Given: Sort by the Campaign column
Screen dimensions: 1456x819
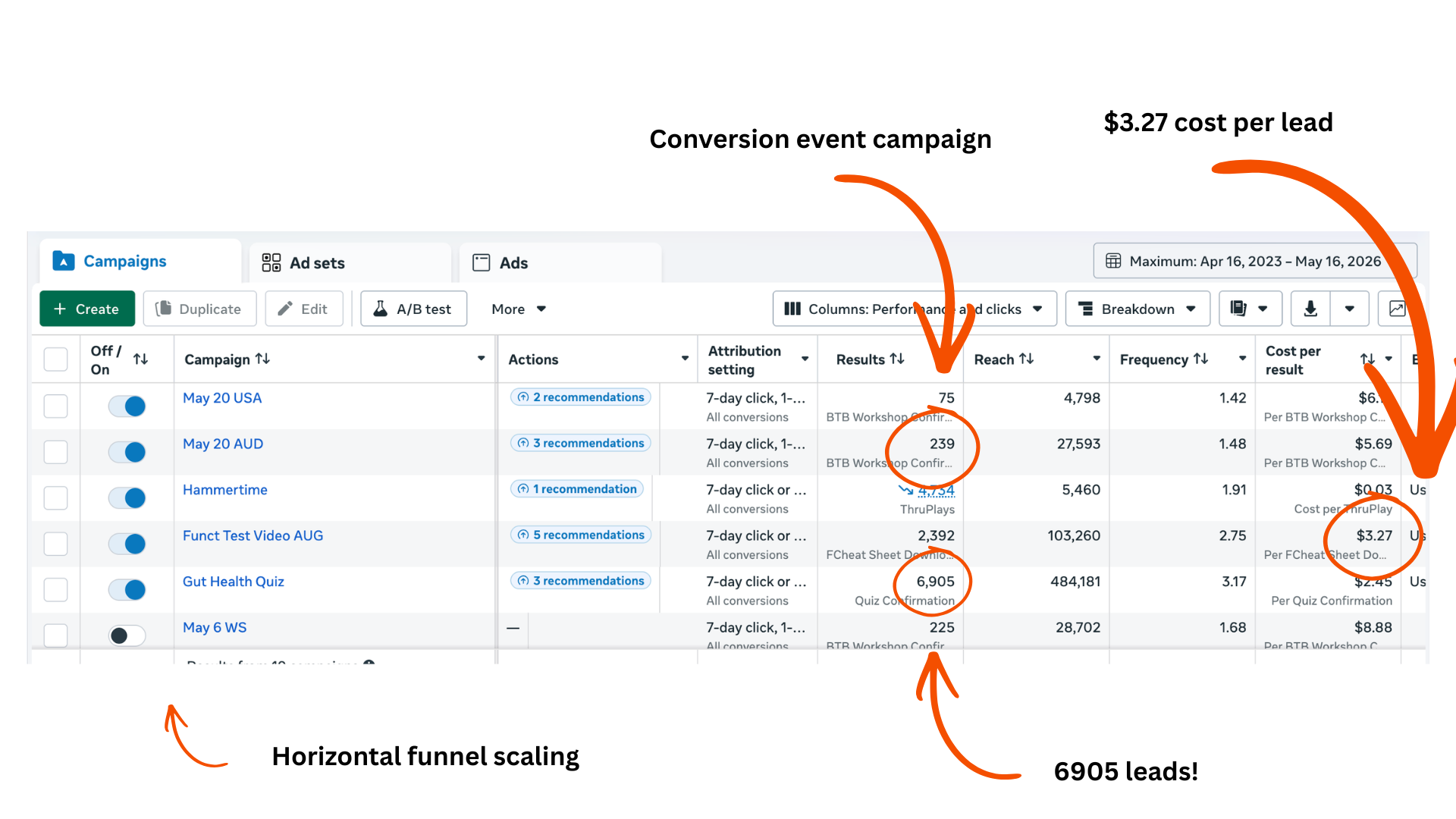Looking at the screenshot, I should coord(262,359).
